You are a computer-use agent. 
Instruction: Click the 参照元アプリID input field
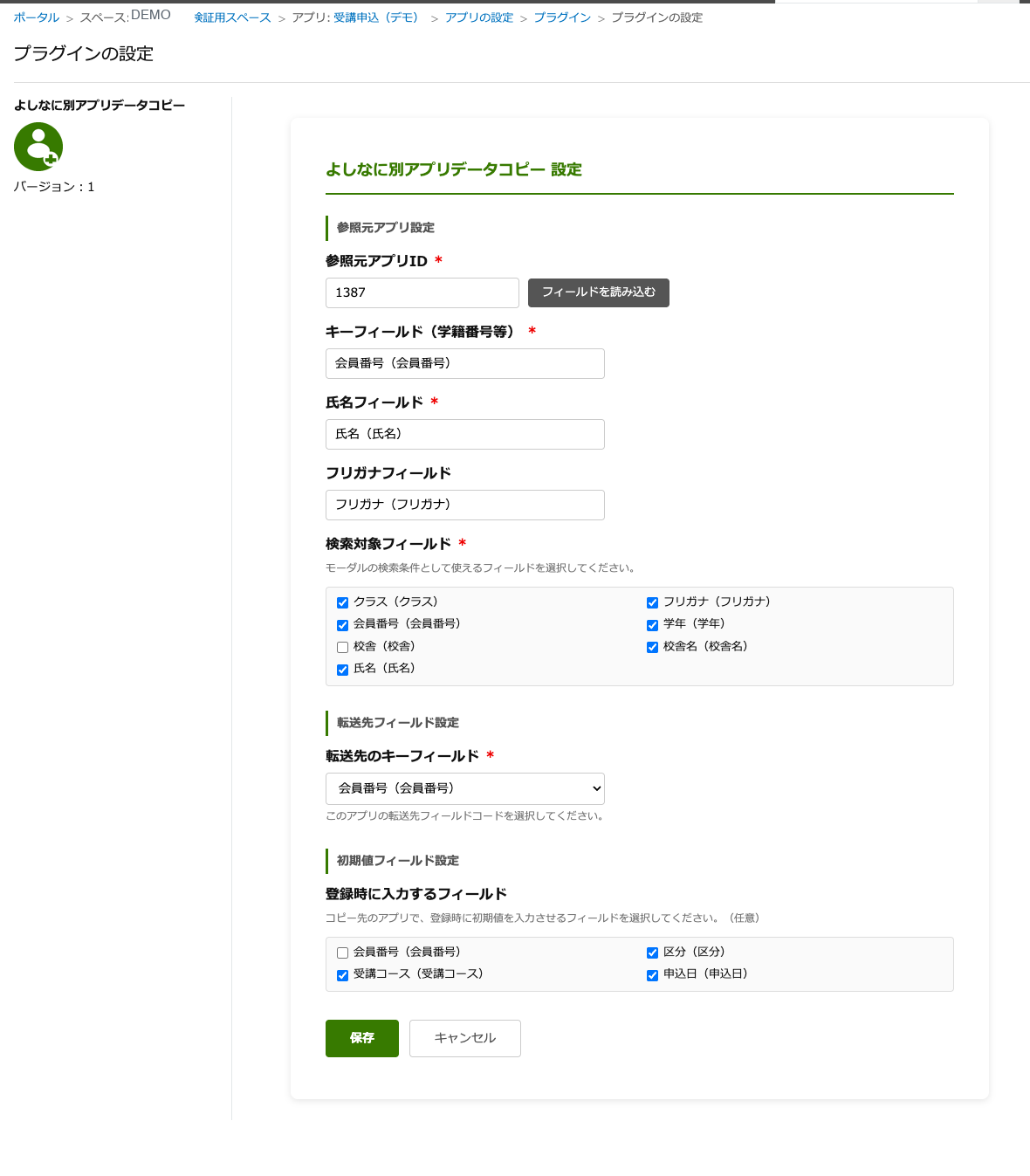422,292
